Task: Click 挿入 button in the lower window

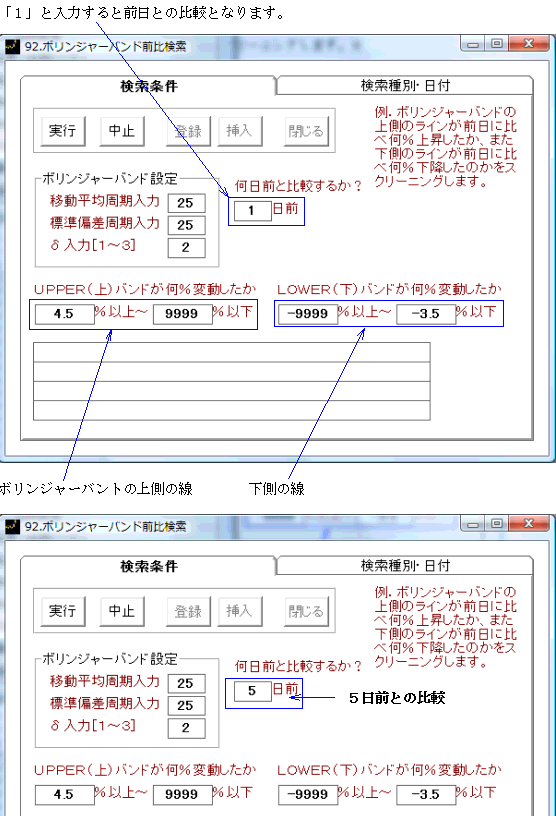Action: pos(240,611)
